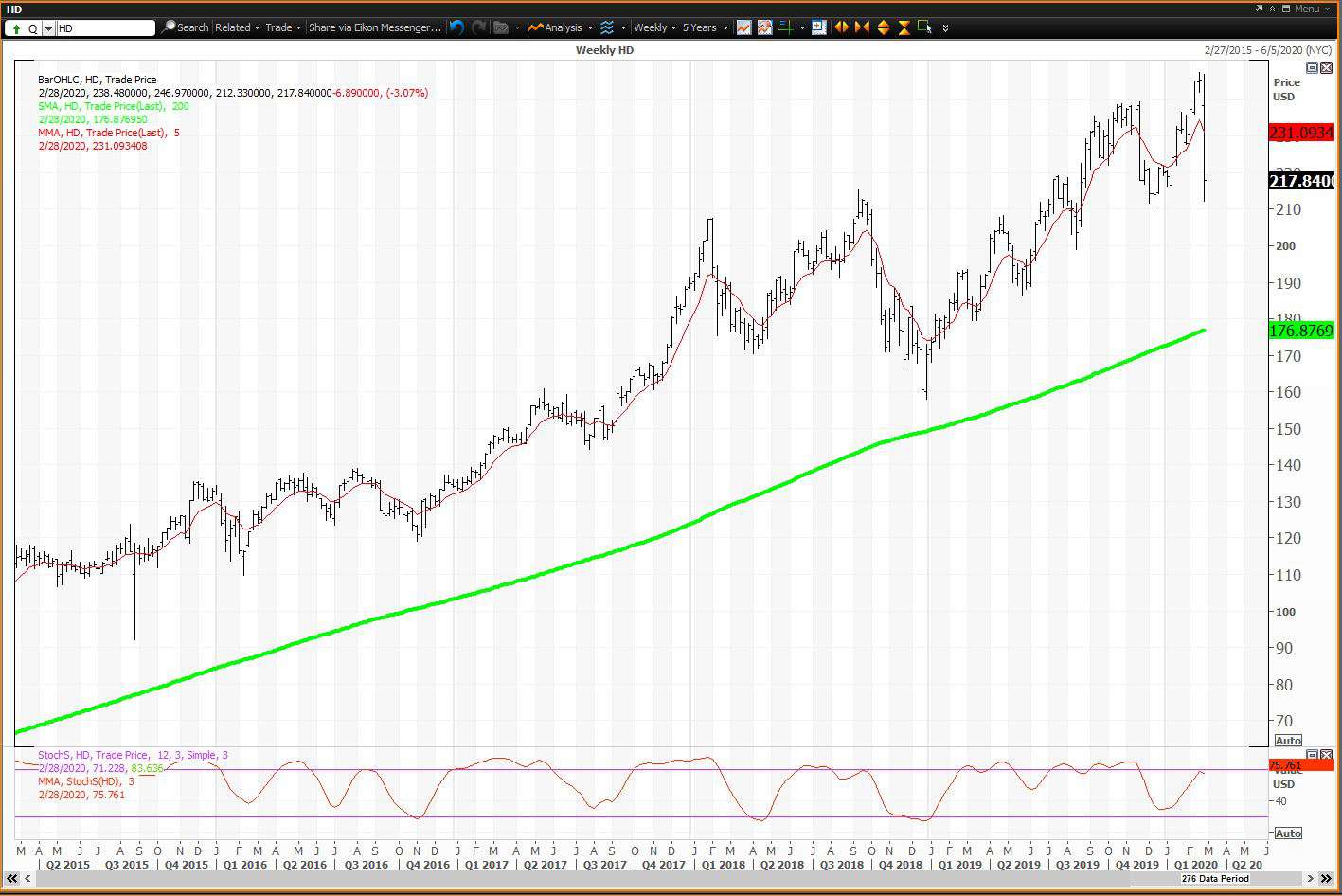Expand the Analysis dropdown
Screen dimensions: 1342x896
[x=563, y=27]
